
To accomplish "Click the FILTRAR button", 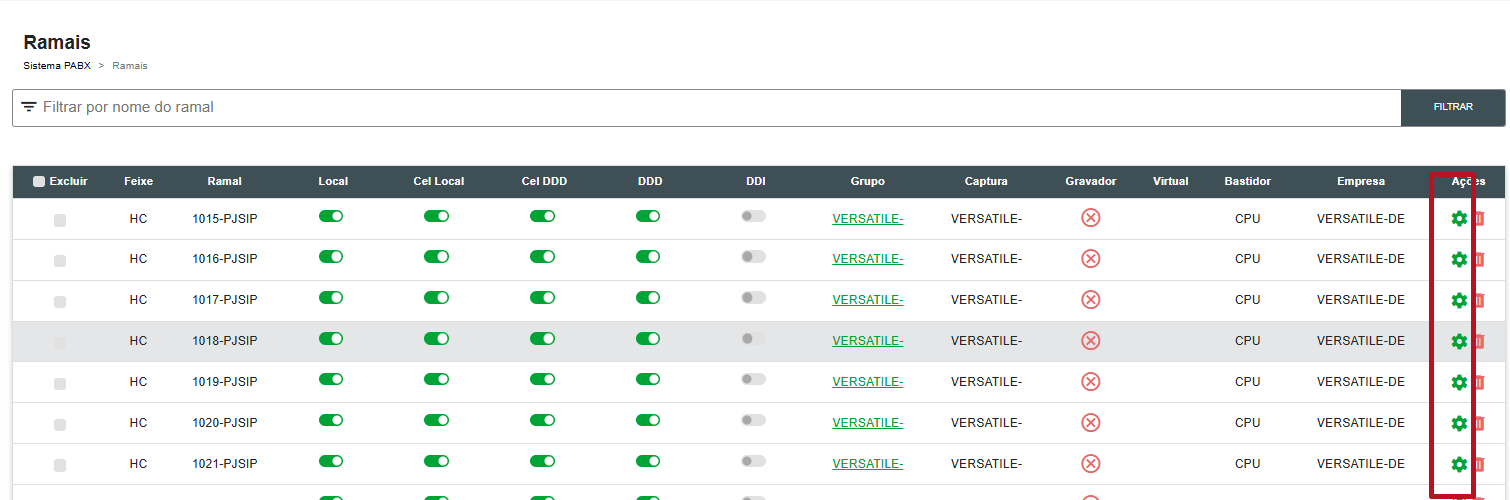I will click(1453, 107).
